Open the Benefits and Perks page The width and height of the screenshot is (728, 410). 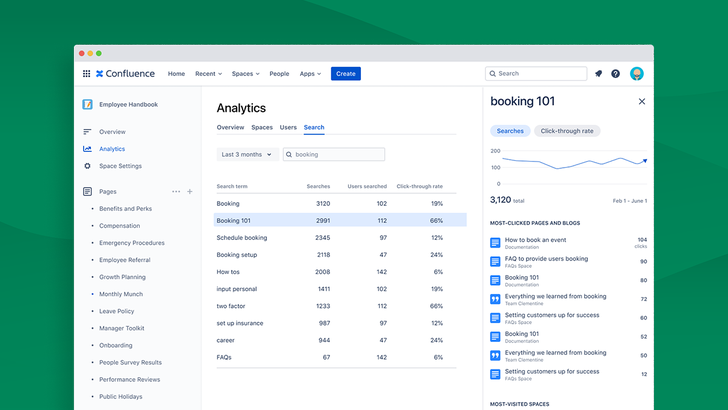pyautogui.click(x=125, y=208)
